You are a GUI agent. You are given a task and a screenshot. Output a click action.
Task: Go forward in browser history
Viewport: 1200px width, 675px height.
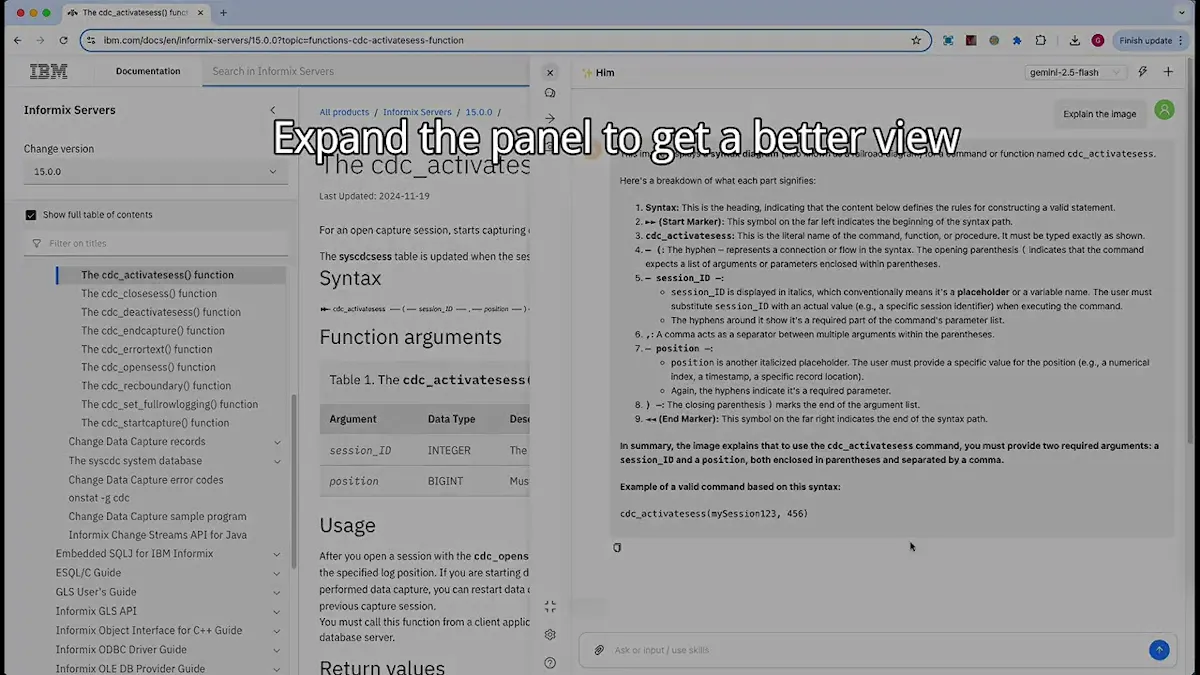coord(40,40)
